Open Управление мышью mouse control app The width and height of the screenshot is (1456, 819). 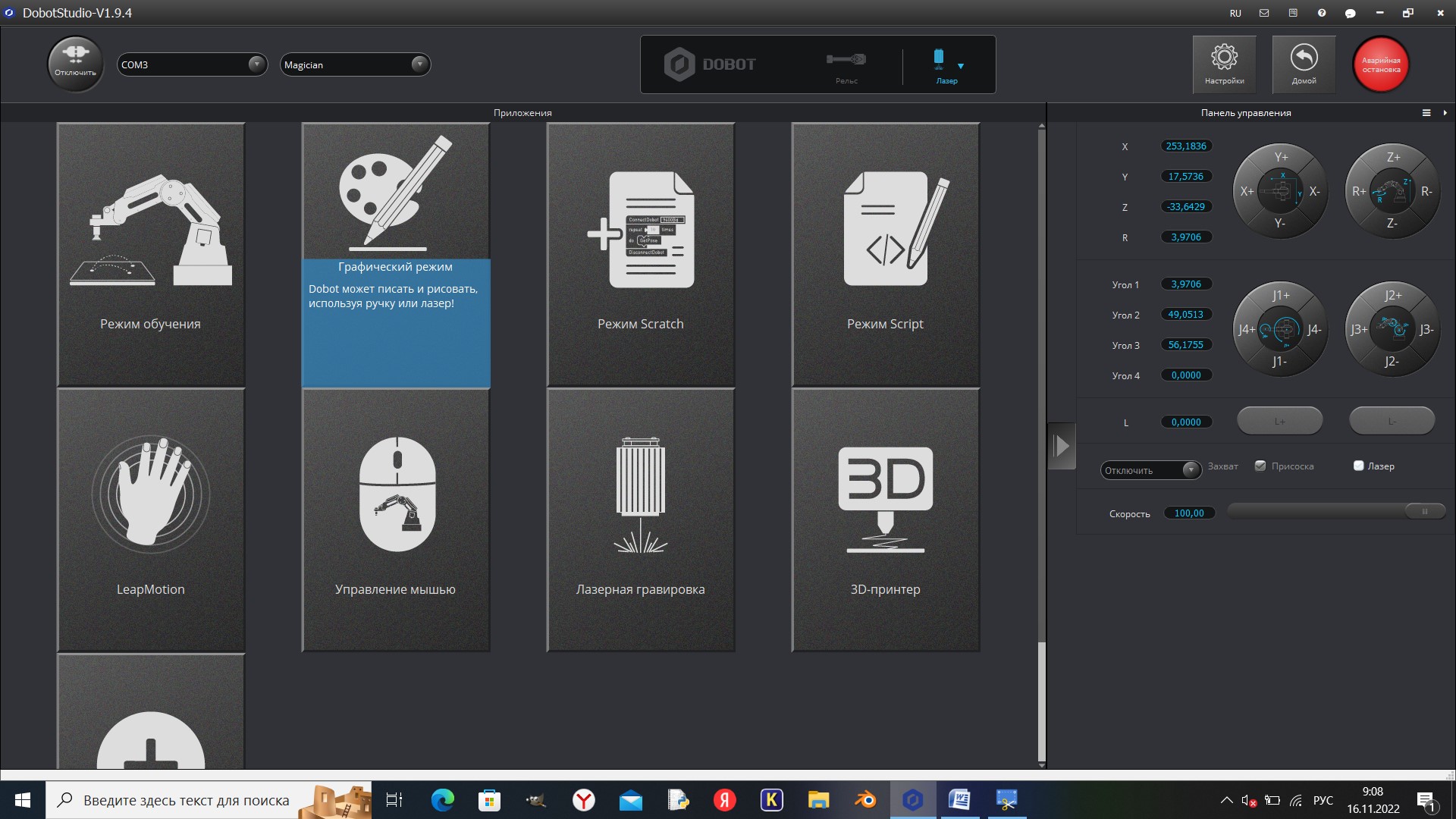point(396,520)
